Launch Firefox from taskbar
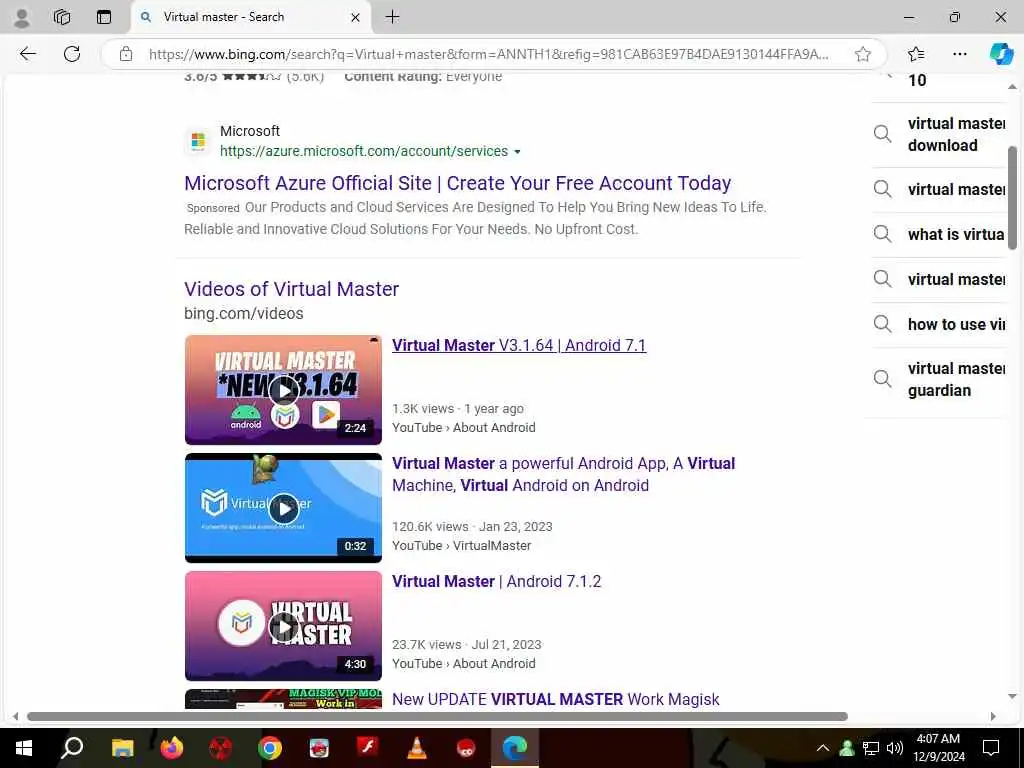 coord(172,748)
